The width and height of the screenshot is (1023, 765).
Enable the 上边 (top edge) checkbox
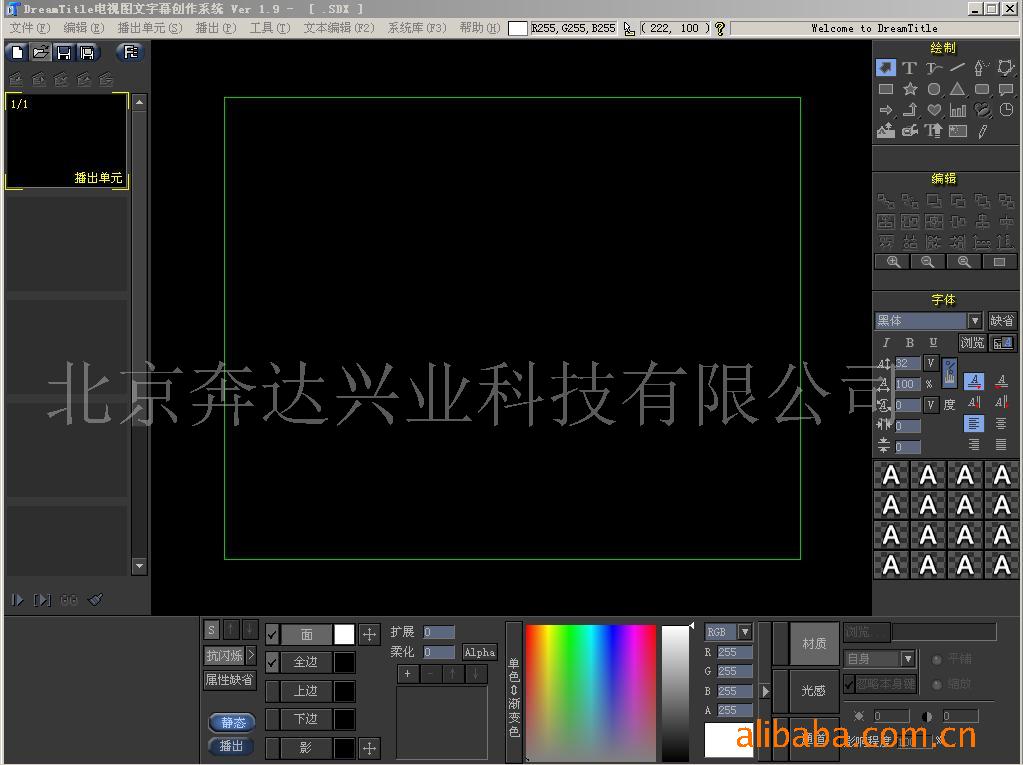point(272,691)
